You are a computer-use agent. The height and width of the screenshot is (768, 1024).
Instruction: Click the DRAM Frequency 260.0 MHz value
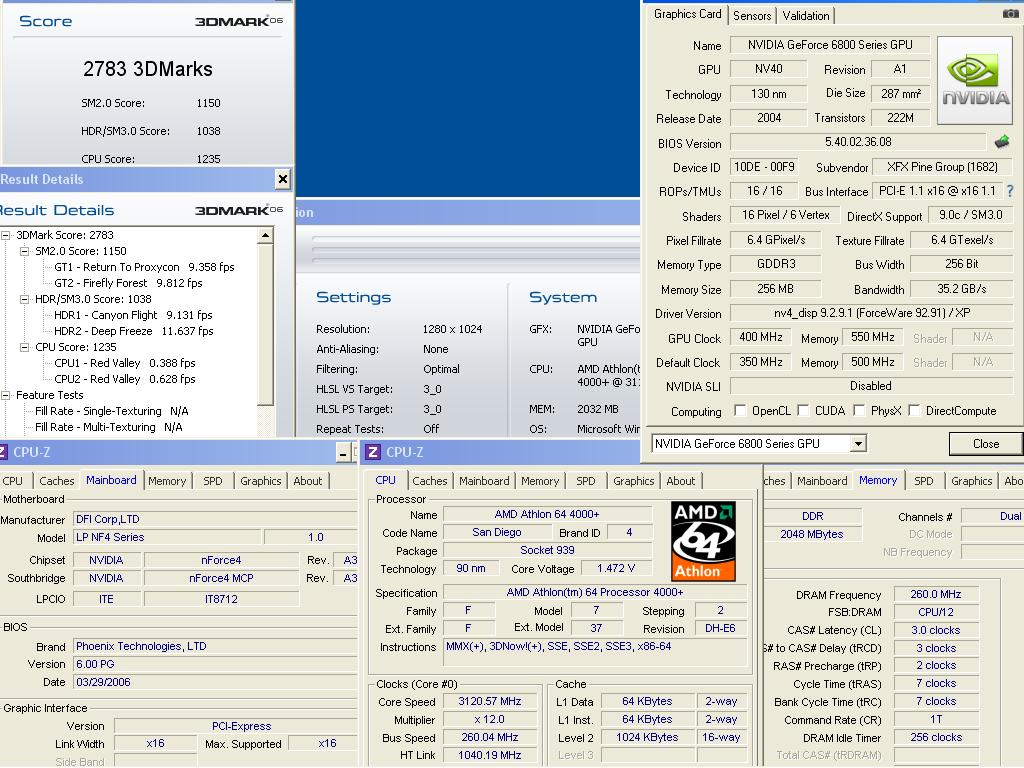coord(936,594)
